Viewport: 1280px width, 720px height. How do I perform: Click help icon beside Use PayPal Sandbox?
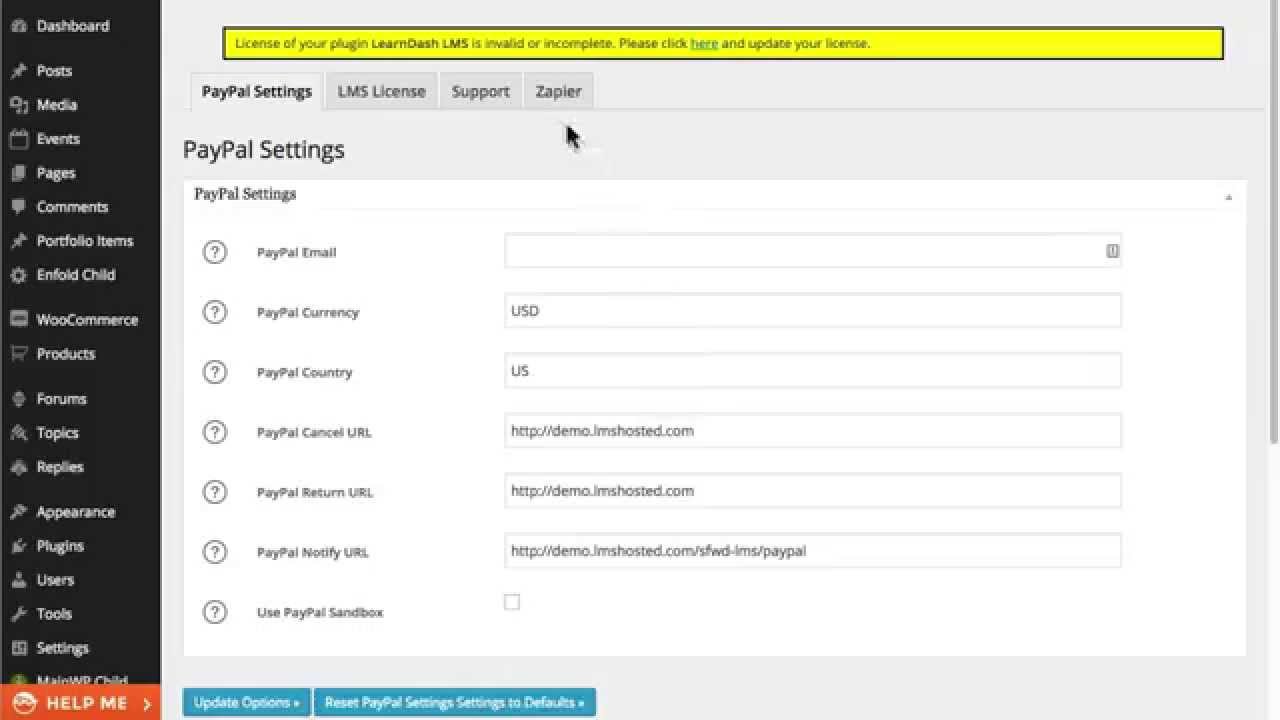[215, 612]
